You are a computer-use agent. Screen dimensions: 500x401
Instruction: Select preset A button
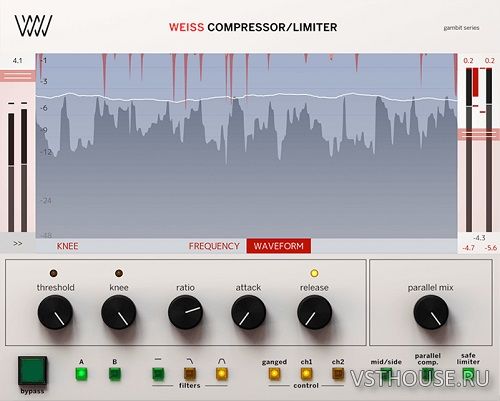(x=81, y=374)
